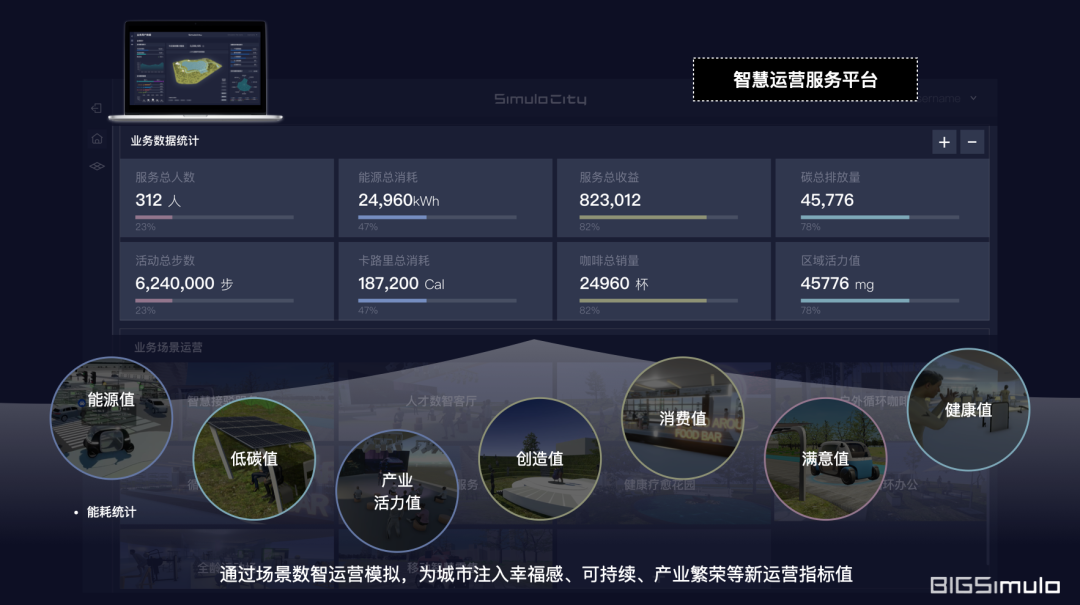Viewport: 1080px width, 605px height.
Task: Select the 产业活力值 circle thumbnail
Action: tap(397, 491)
